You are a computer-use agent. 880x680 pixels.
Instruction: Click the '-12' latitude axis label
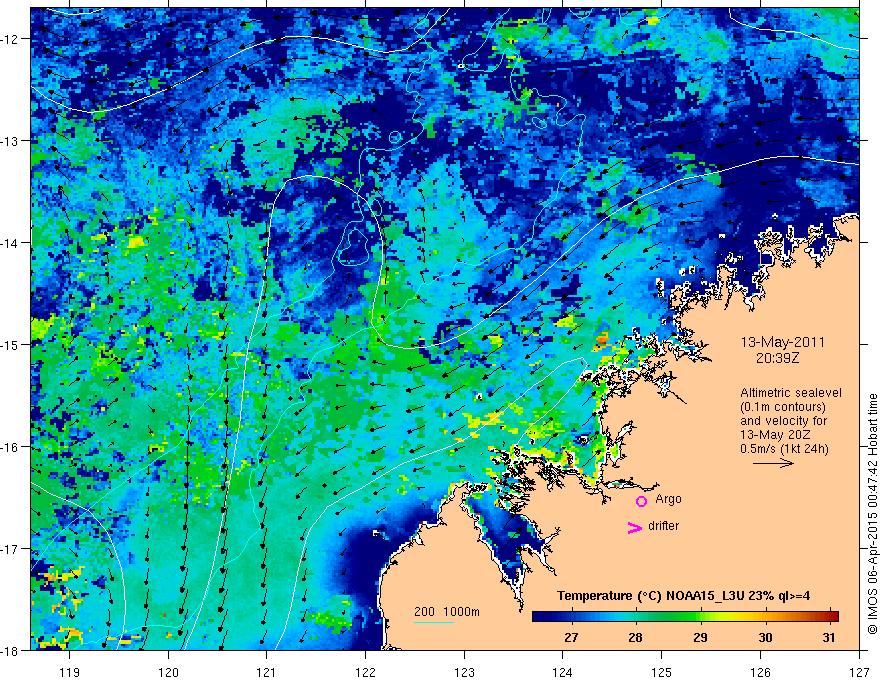[x=11, y=39]
